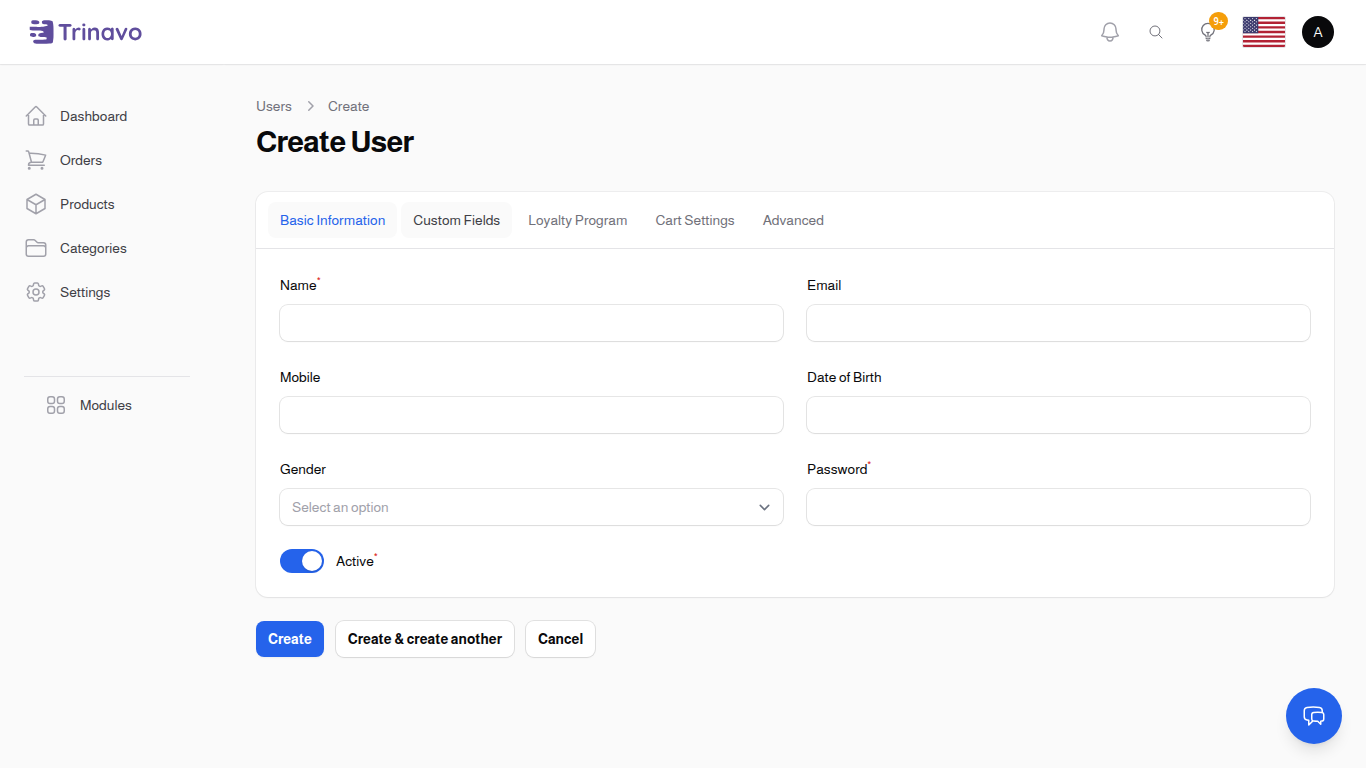The image size is (1366, 768).
Task: Focus the Name input field
Action: tap(531, 323)
